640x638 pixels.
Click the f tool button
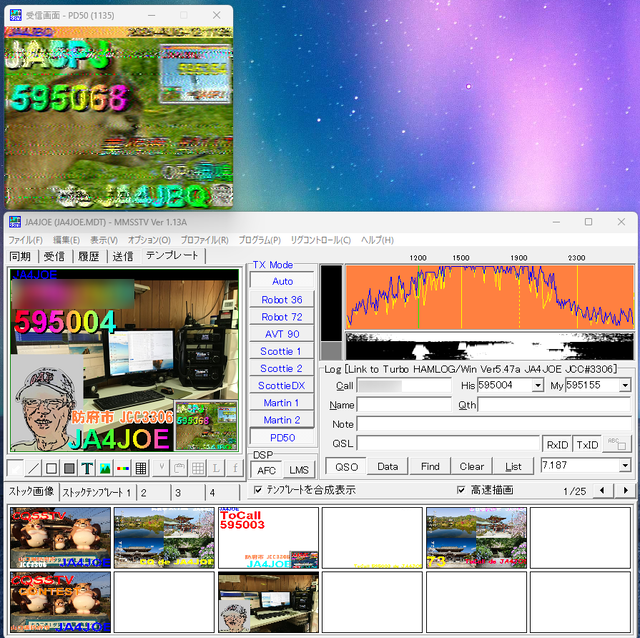point(235,468)
